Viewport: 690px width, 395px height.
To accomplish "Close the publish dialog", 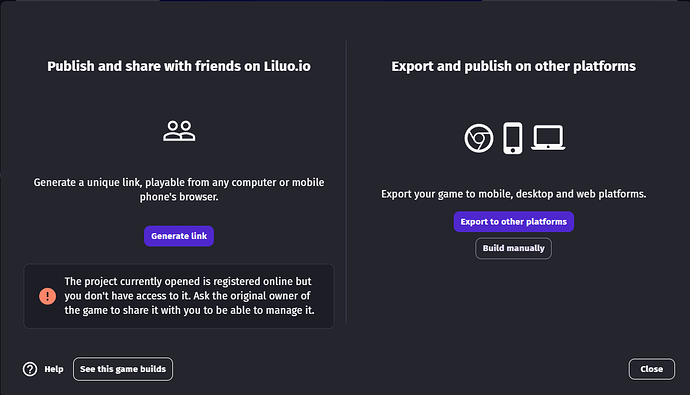I will pos(651,369).
